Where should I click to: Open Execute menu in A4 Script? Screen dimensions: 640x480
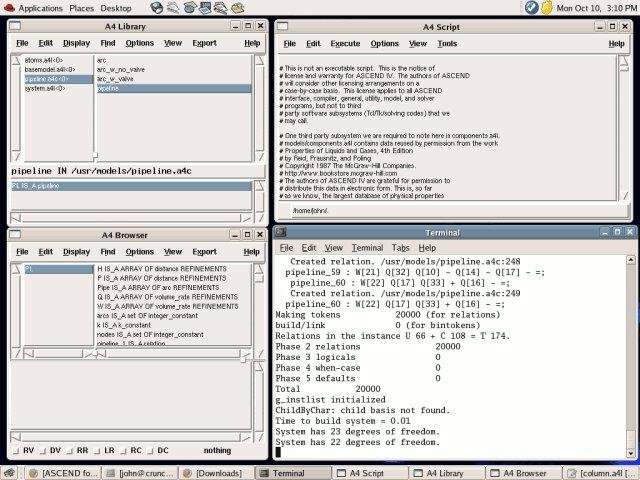point(345,43)
